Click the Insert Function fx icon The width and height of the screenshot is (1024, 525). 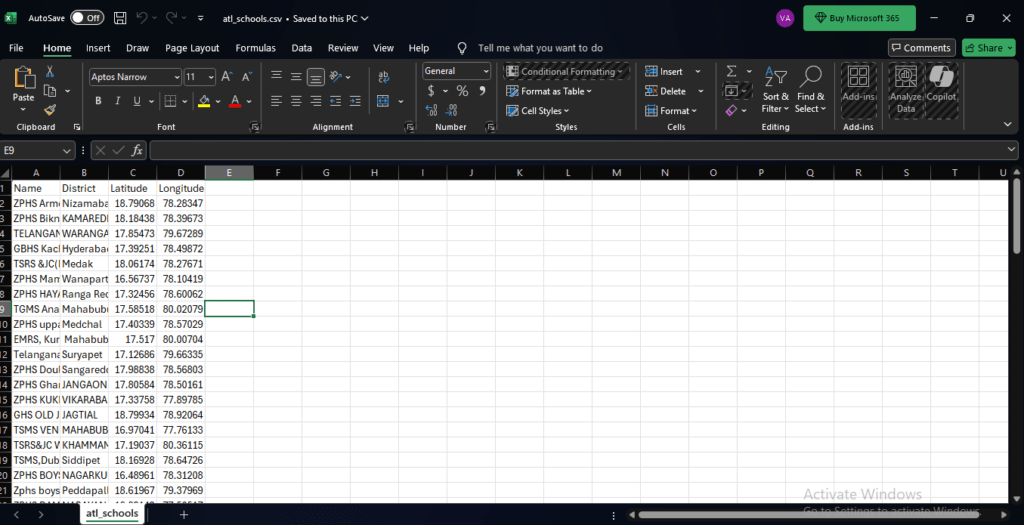[137, 151]
